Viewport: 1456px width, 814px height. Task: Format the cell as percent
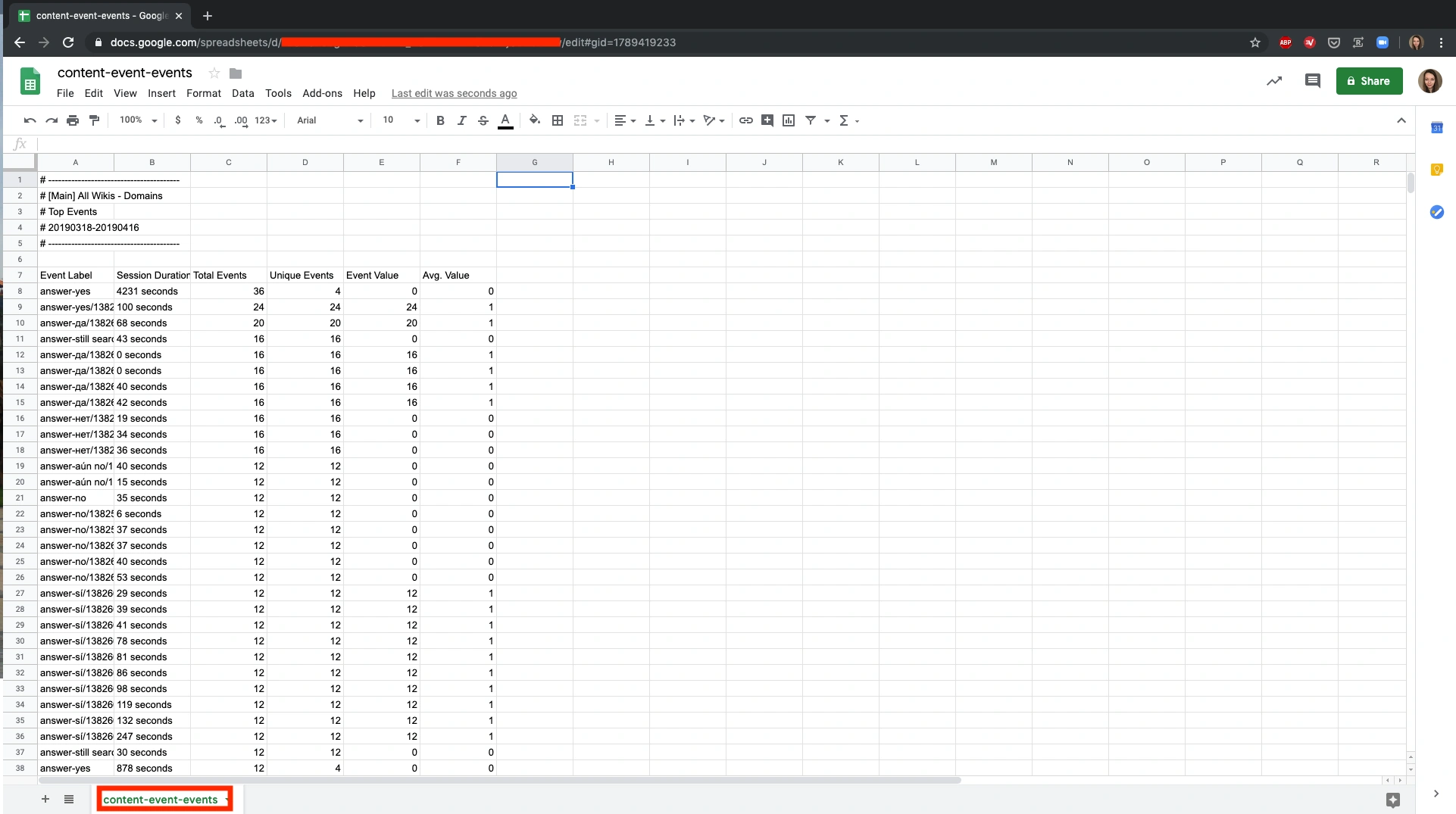[199, 120]
